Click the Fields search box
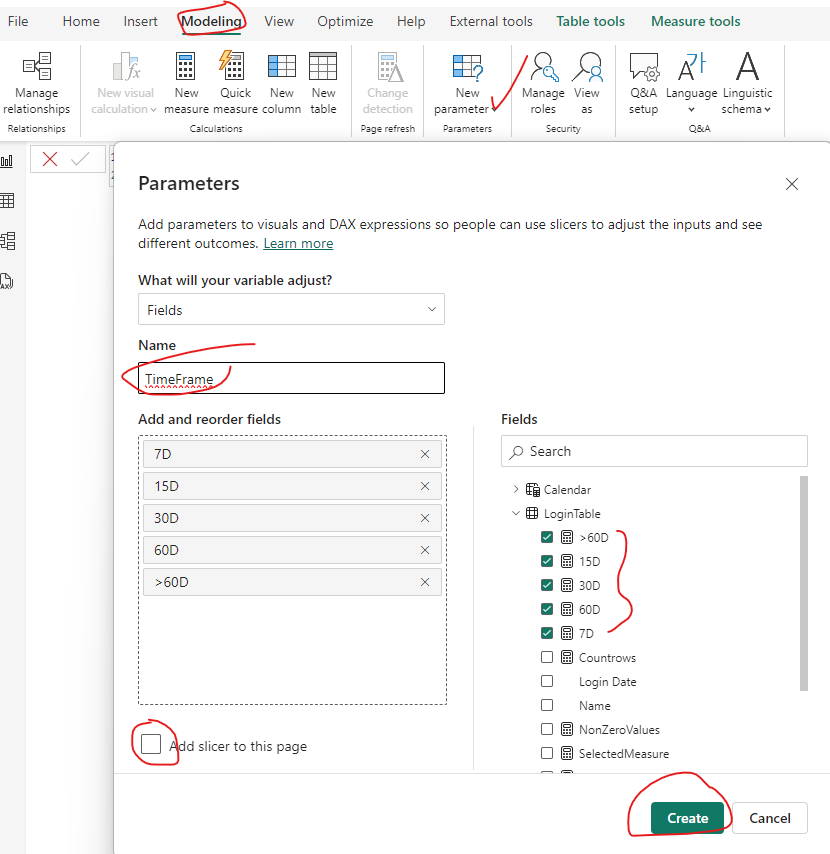 point(654,451)
